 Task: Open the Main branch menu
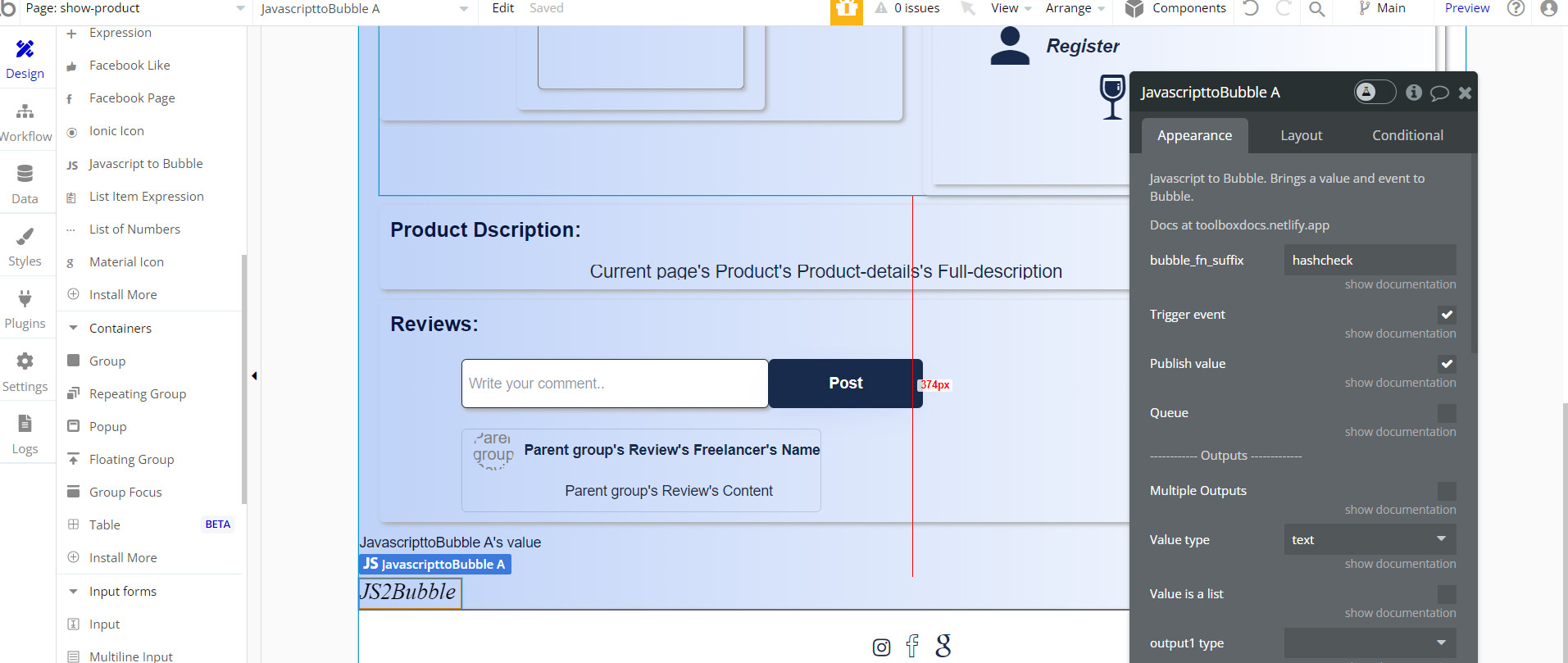coord(1382,8)
